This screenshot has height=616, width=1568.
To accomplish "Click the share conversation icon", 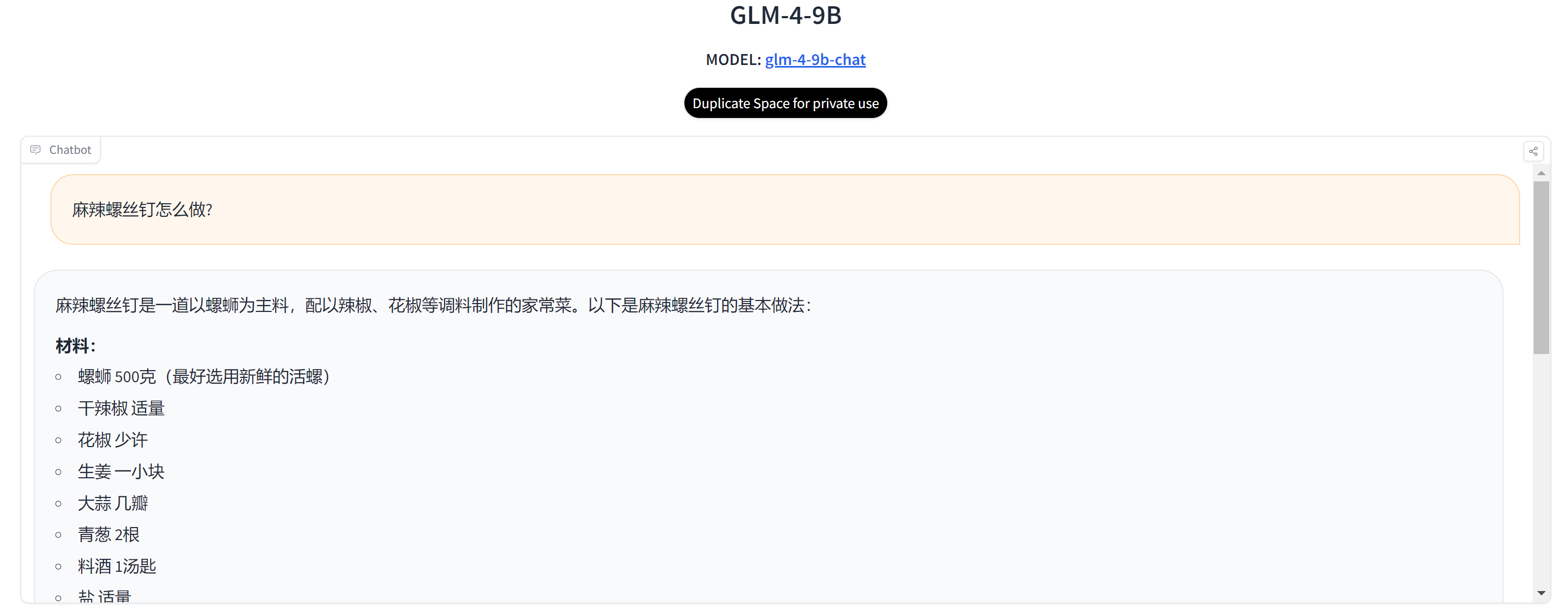I will coord(1533,151).
